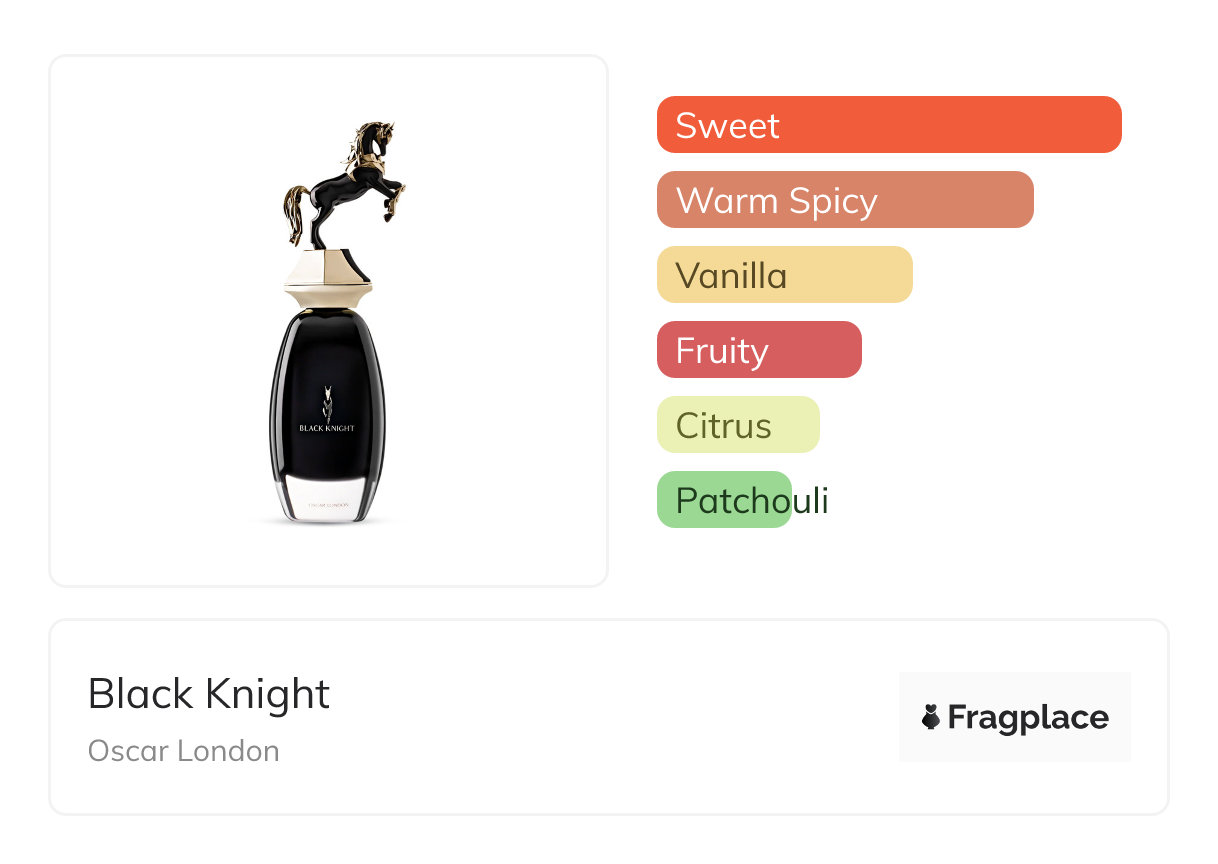Screen dimensions: 1218x864
Task: Open the Black Knight perfume title
Action: [x=208, y=693]
